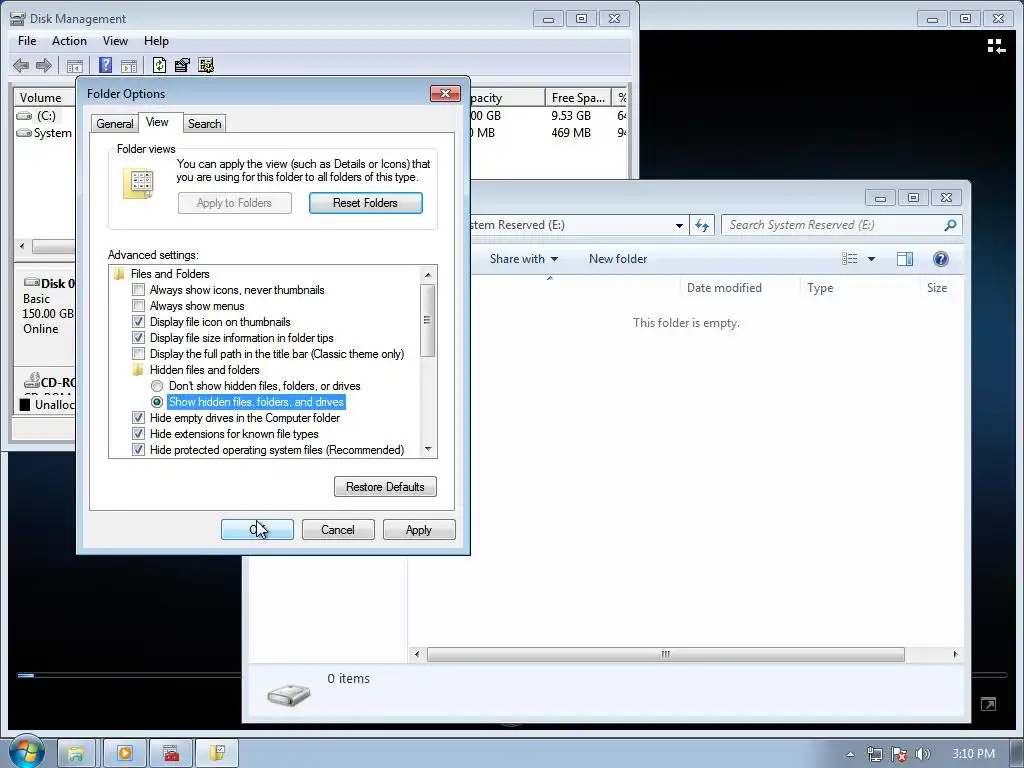This screenshot has width=1024, height=768.
Task: Click Cancel in Folder Options
Action: coord(338,530)
